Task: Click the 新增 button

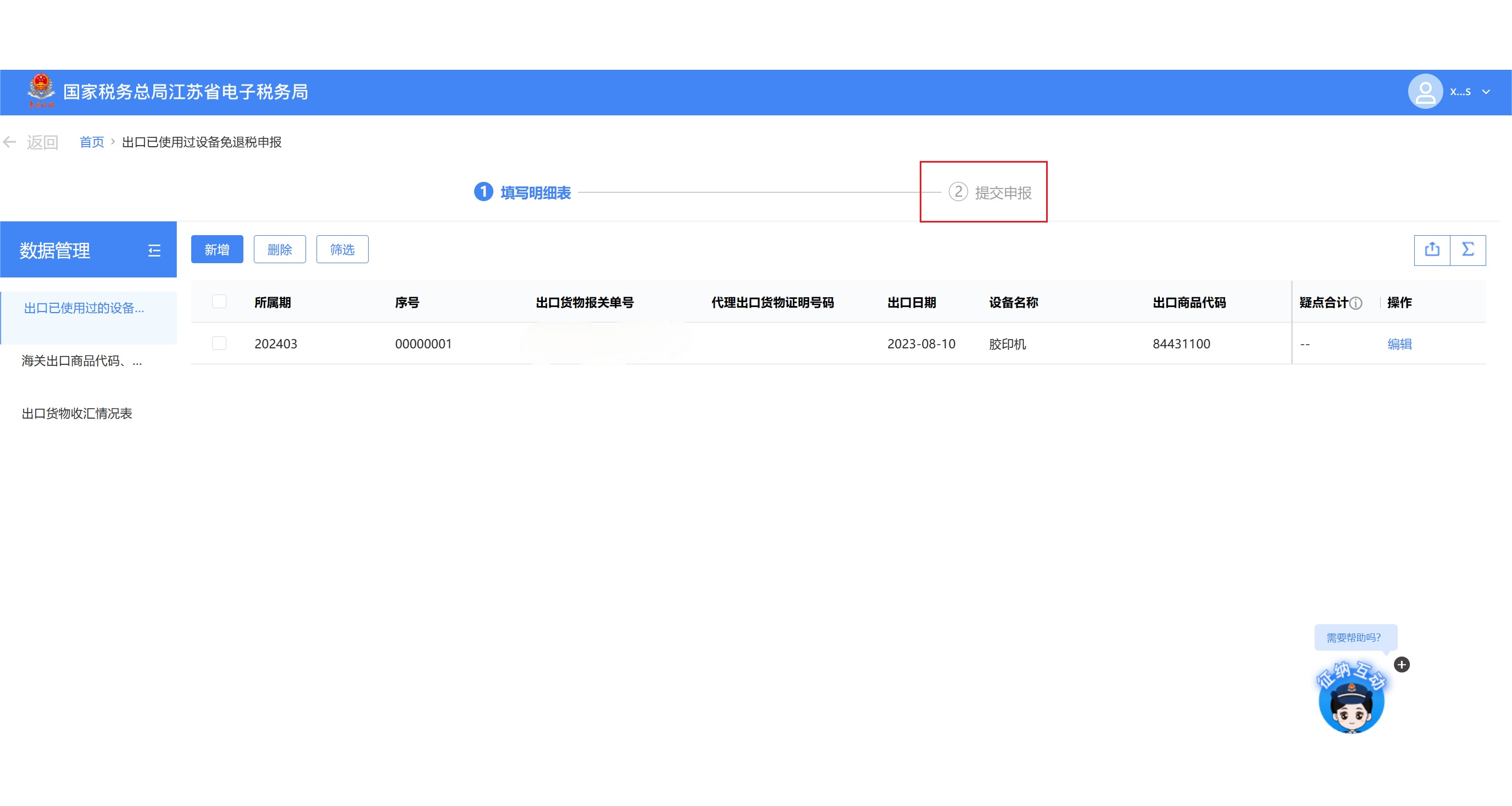Action: (x=216, y=249)
